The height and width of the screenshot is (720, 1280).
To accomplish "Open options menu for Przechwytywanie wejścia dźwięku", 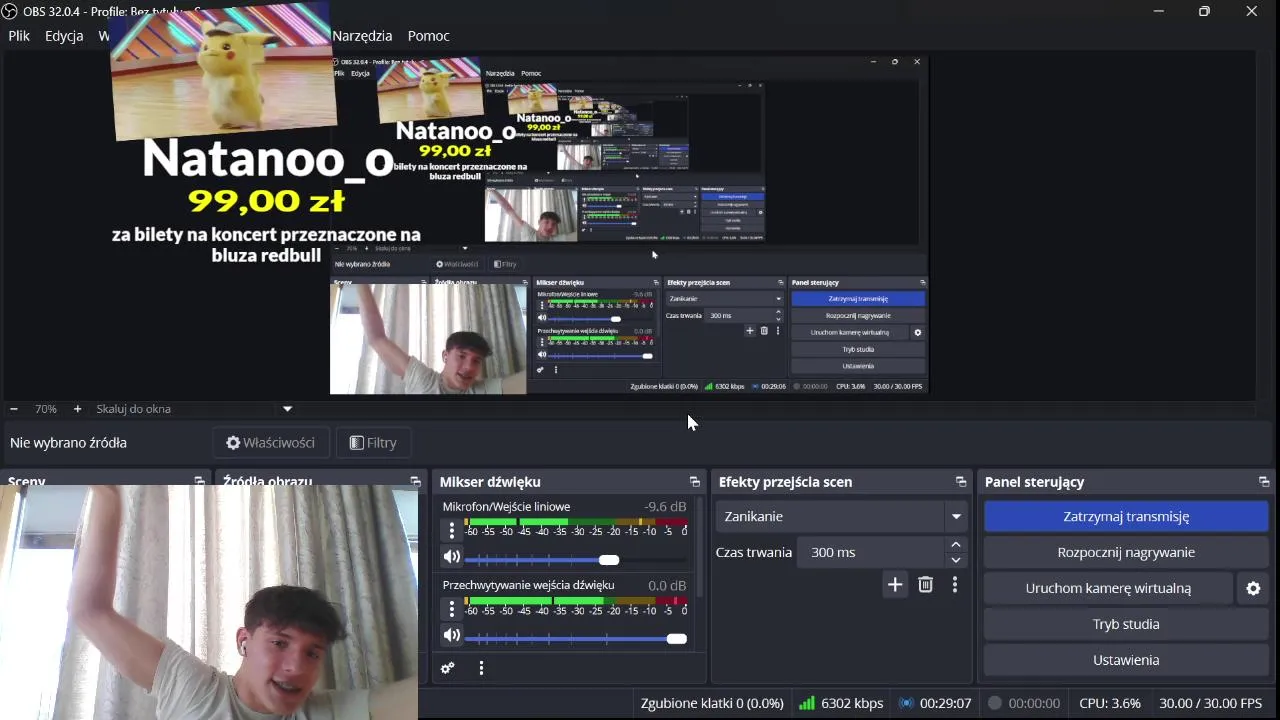I will [x=451, y=608].
